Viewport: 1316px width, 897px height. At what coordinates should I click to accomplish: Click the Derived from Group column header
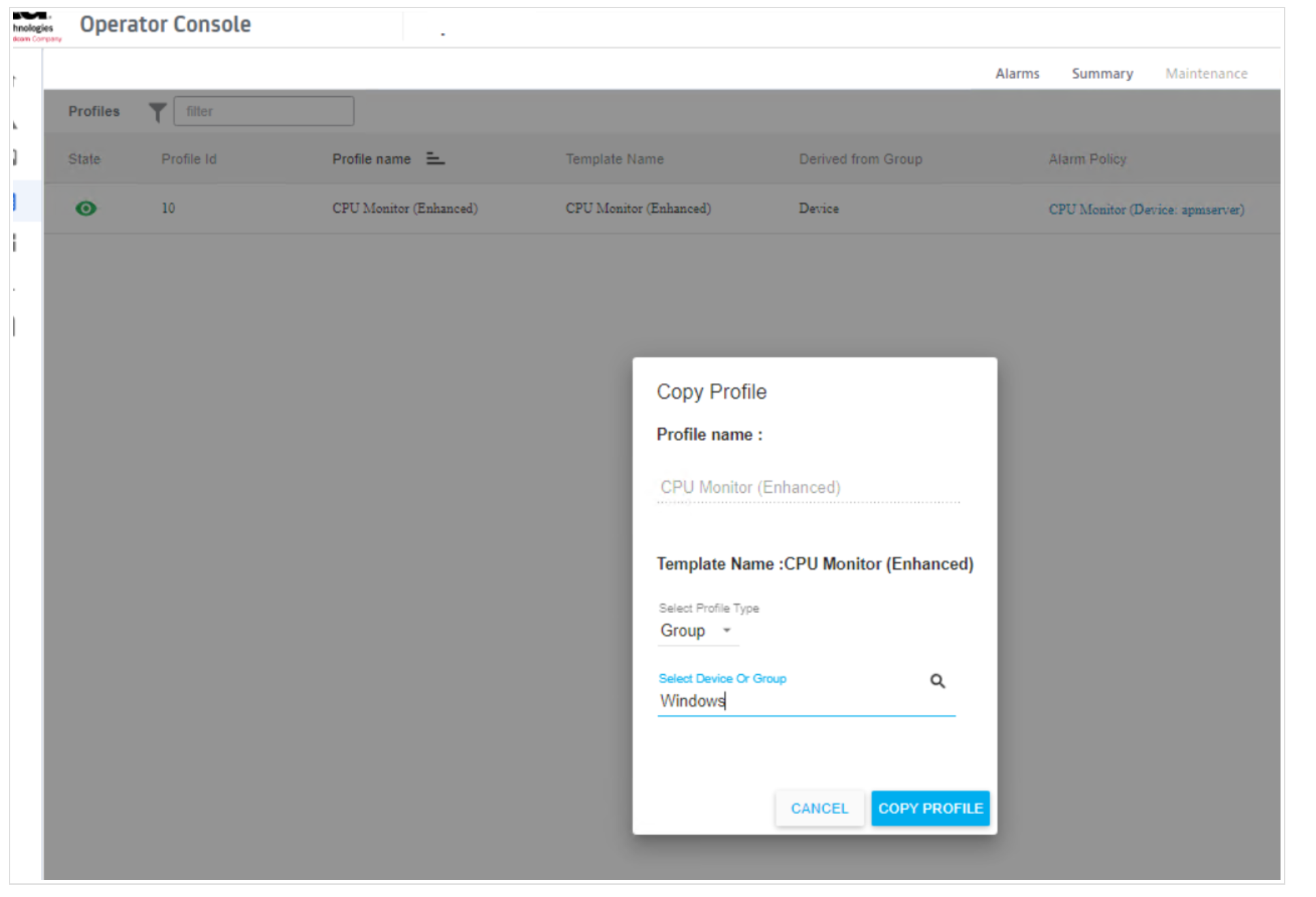(x=861, y=159)
